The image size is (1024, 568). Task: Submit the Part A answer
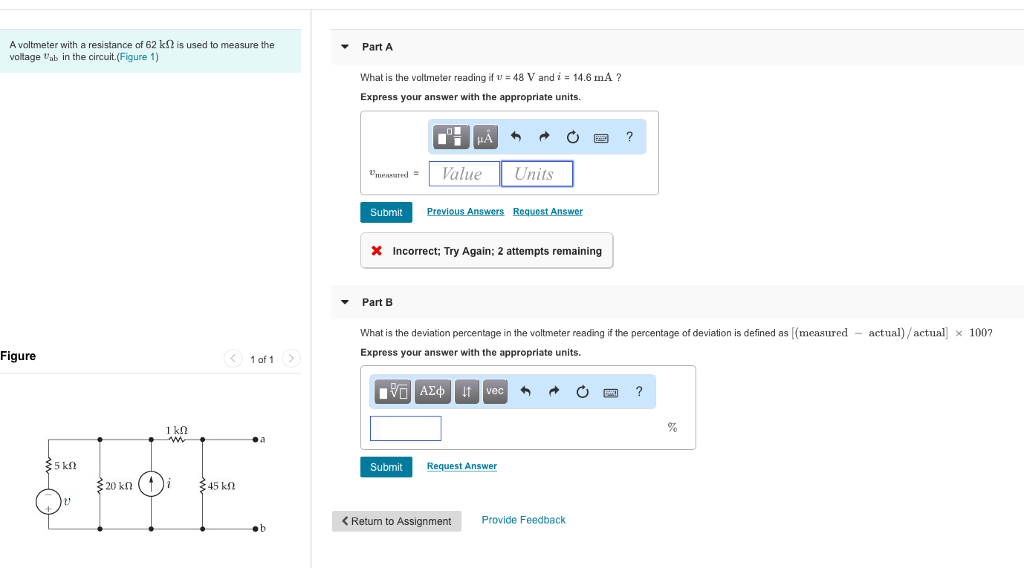click(386, 212)
